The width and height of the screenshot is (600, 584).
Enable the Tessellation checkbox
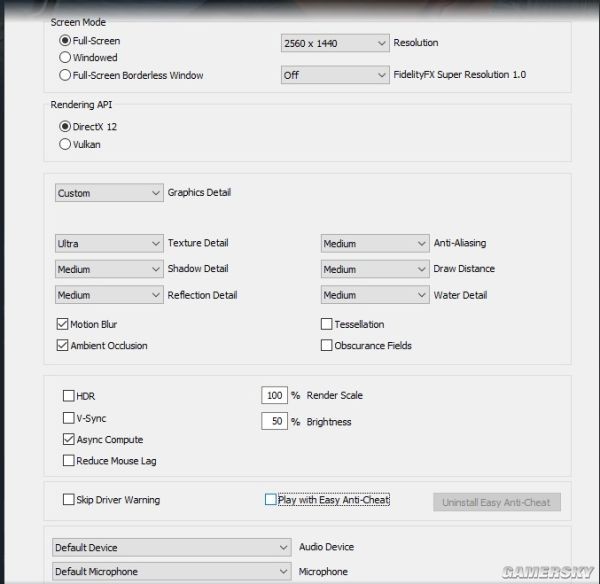click(x=326, y=324)
